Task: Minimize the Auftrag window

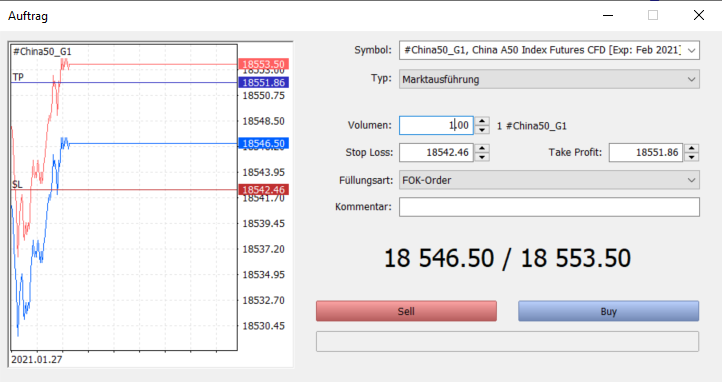Action: pyautogui.click(x=608, y=15)
